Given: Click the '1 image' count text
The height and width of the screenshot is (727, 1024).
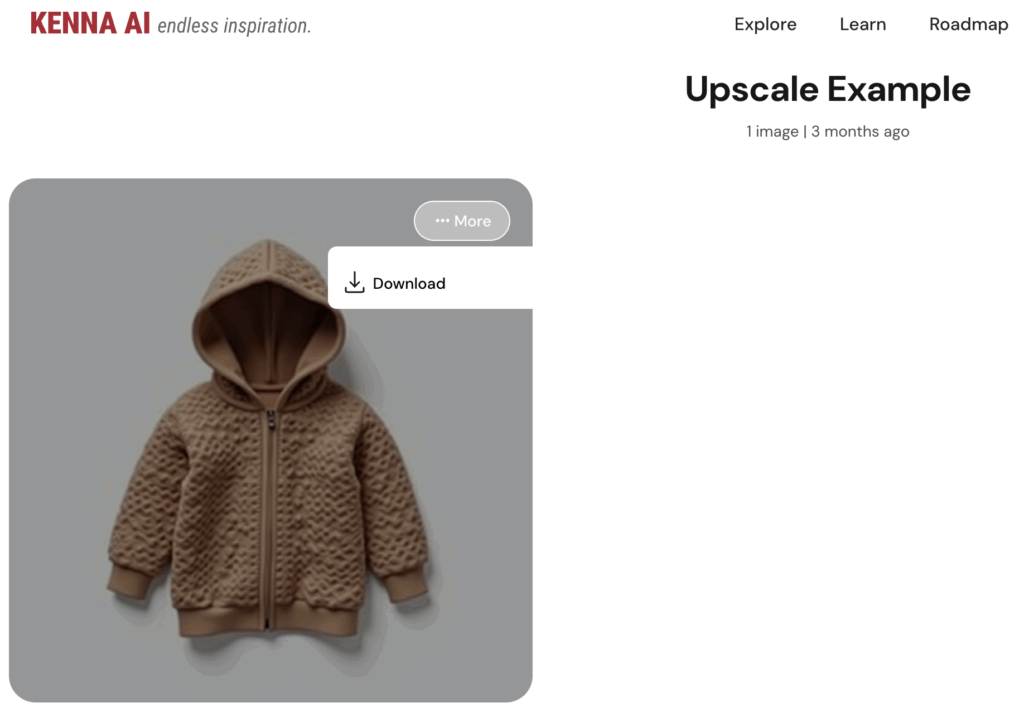Looking at the screenshot, I should coord(772,131).
